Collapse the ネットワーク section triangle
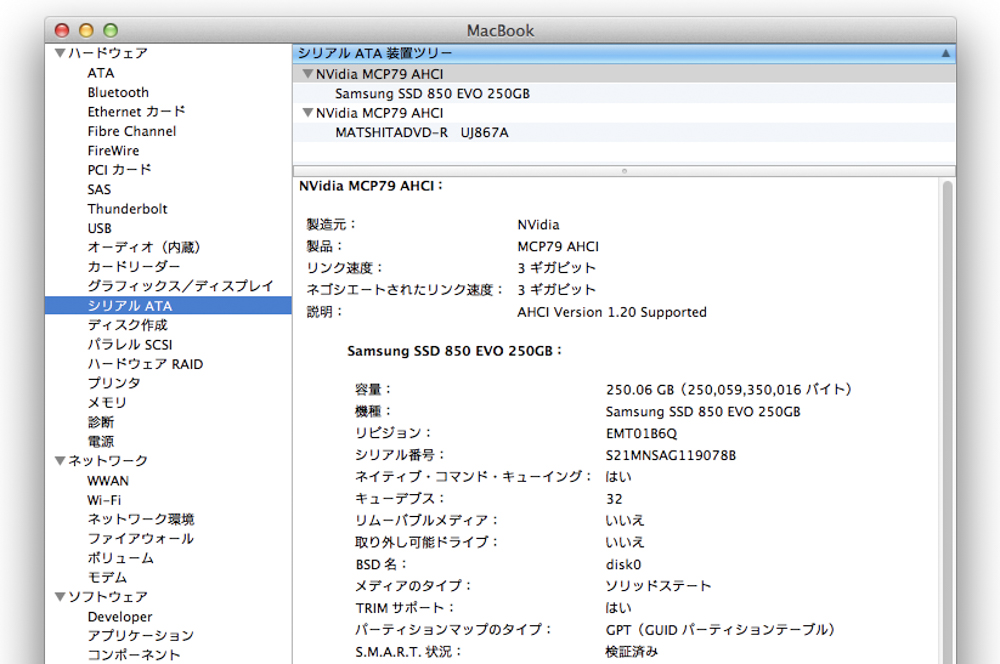The width and height of the screenshot is (1000, 664). [x=60, y=461]
